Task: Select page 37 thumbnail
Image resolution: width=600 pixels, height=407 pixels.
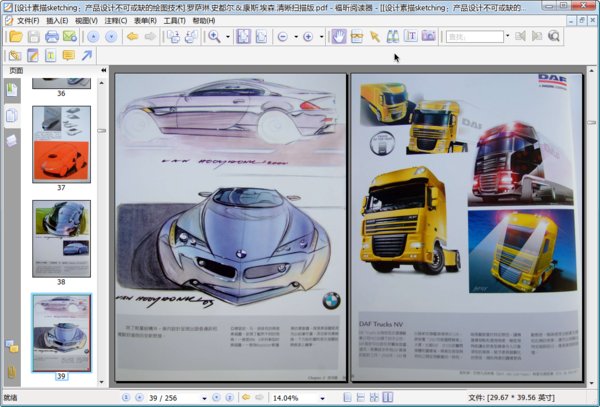Action: [61, 143]
